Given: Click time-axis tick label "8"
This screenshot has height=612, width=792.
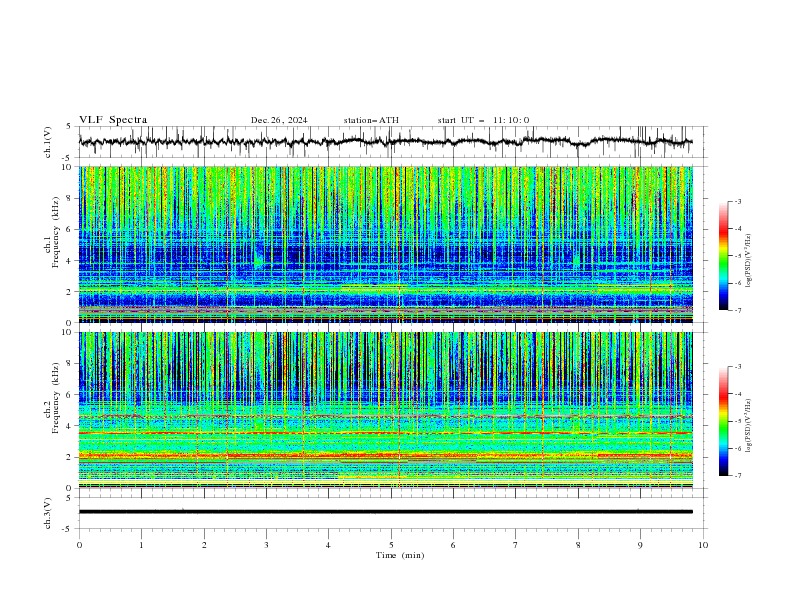Looking at the screenshot, I should (578, 545).
